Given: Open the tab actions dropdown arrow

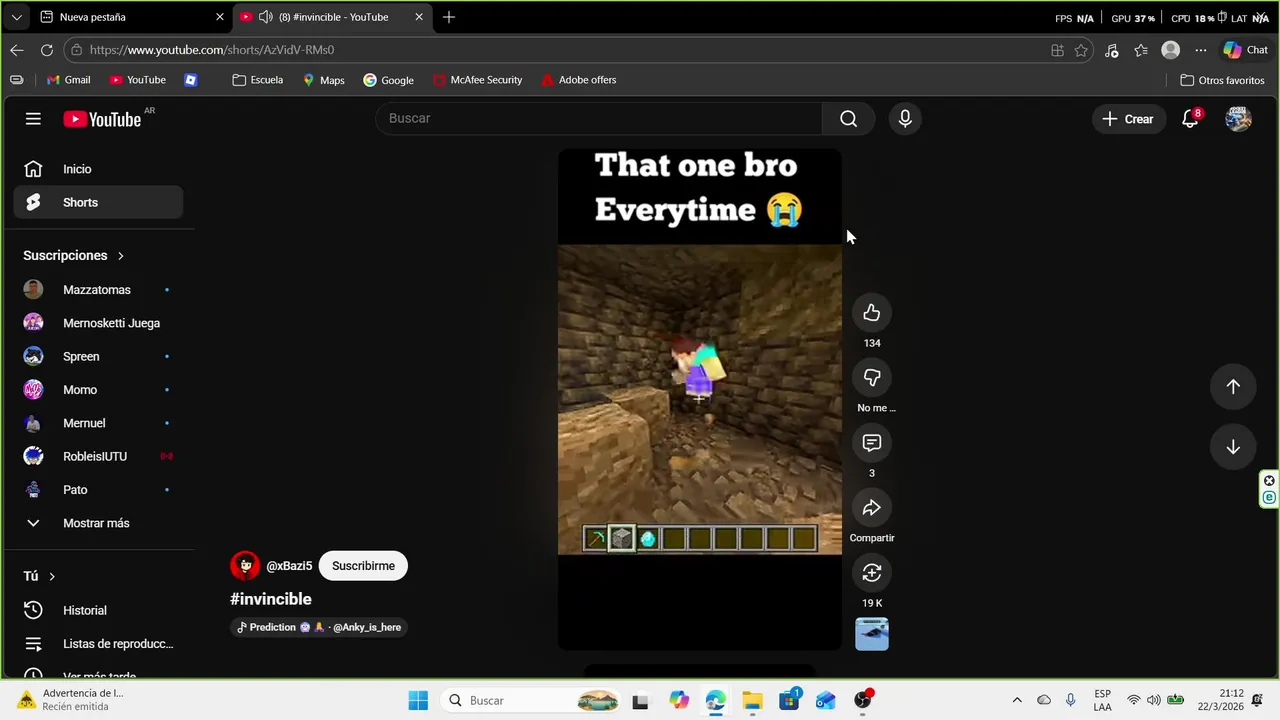Looking at the screenshot, I should point(17,17).
